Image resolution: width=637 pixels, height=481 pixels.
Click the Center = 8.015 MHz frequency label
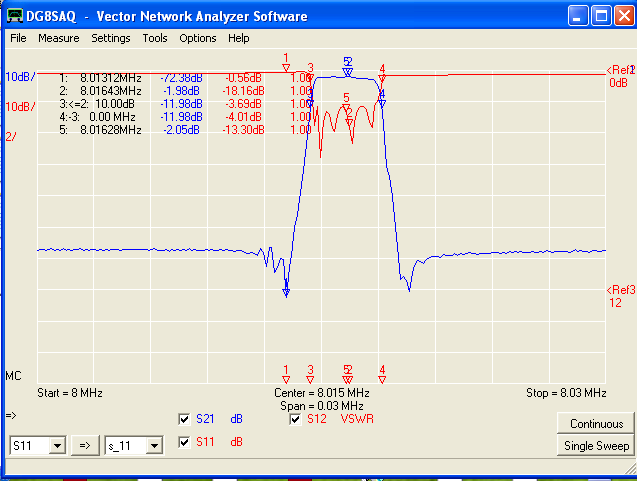320,393
